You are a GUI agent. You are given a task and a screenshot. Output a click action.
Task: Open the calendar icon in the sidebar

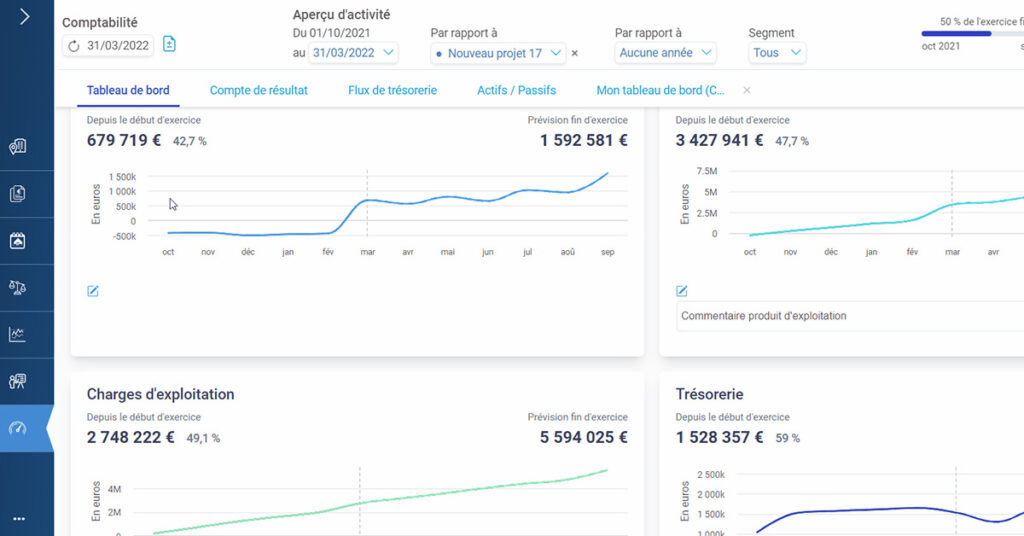pos(18,241)
